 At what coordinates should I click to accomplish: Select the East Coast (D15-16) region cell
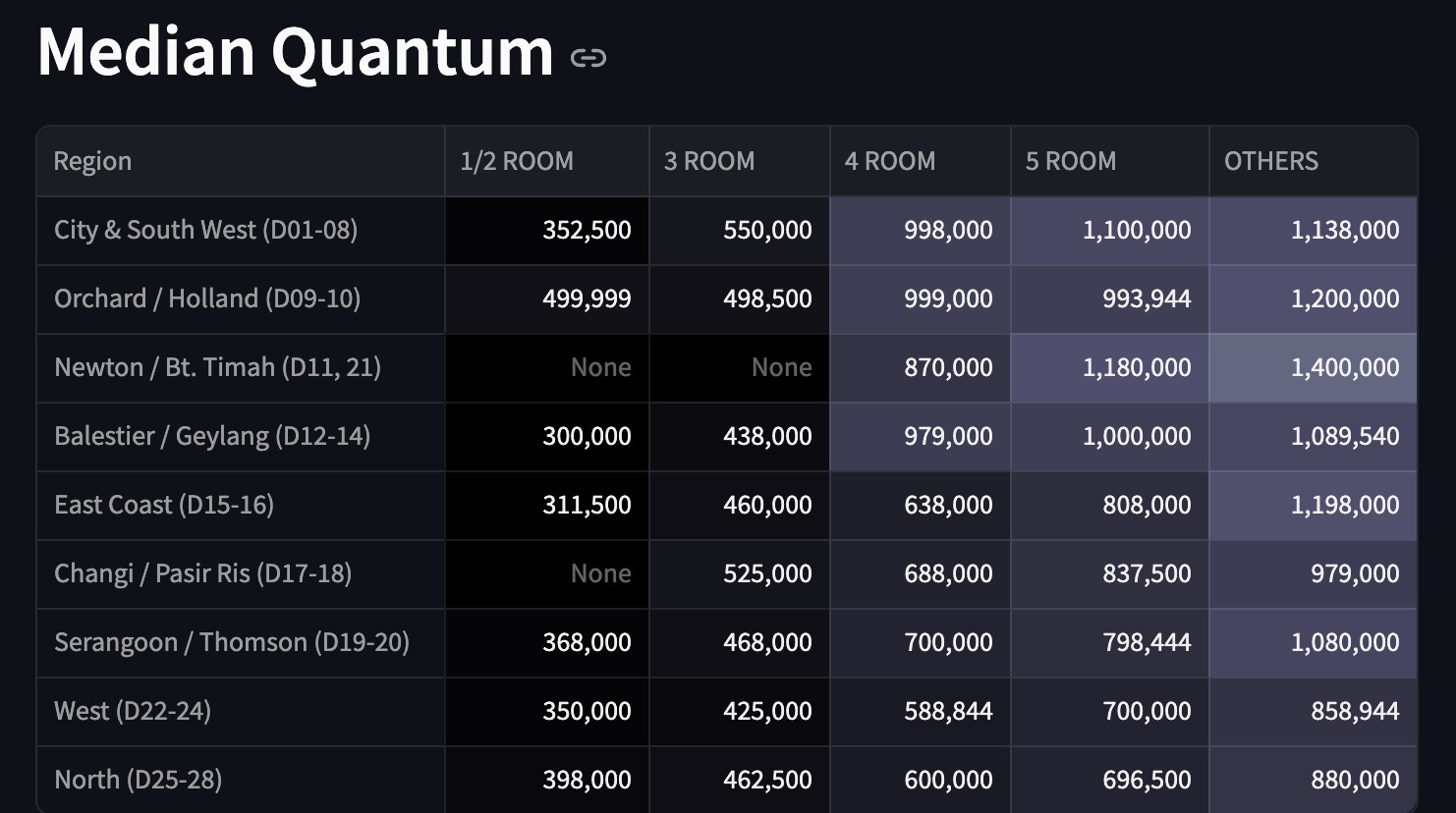coord(164,505)
